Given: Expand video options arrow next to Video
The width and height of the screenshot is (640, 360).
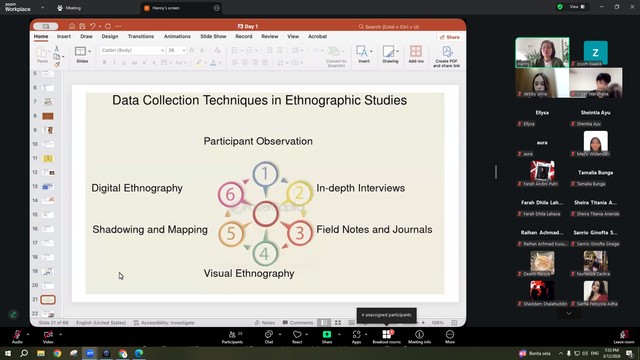Looking at the screenshot, I should (x=60, y=334).
